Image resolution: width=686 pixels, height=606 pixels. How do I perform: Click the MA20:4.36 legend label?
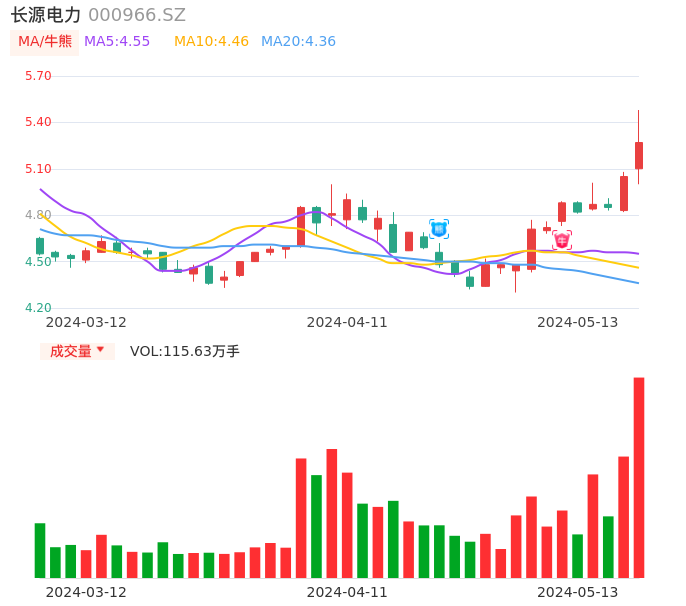pos(298,42)
